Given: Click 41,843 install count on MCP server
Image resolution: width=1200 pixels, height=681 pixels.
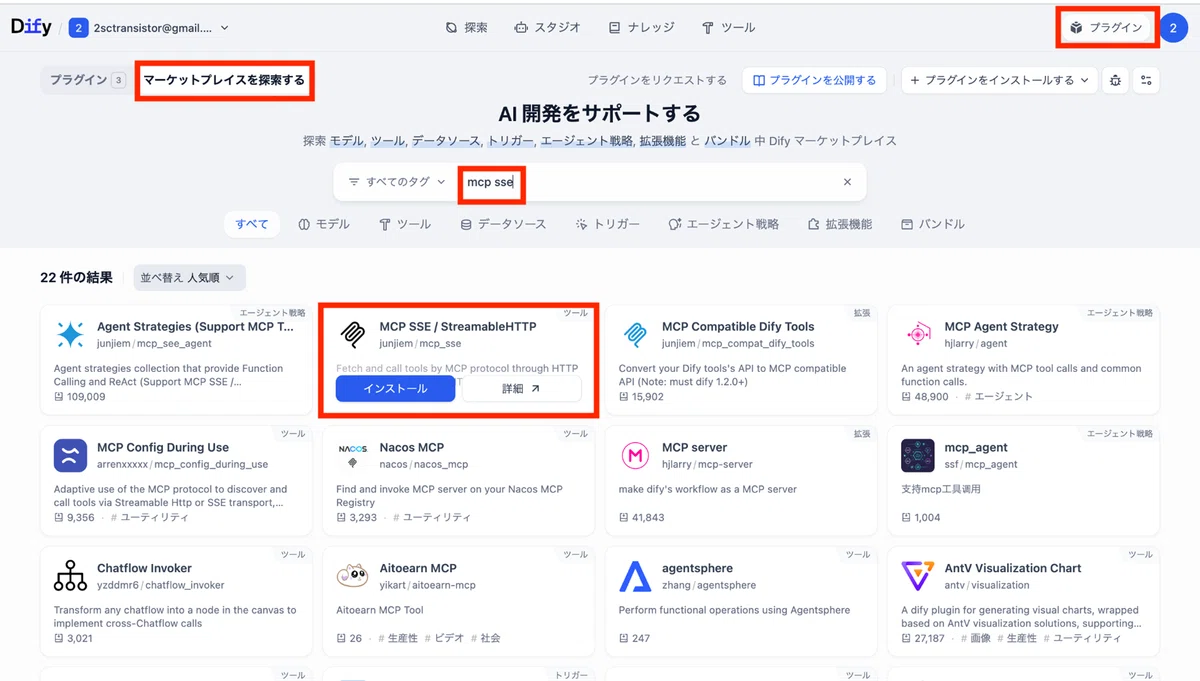Looking at the screenshot, I should (x=641, y=517).
